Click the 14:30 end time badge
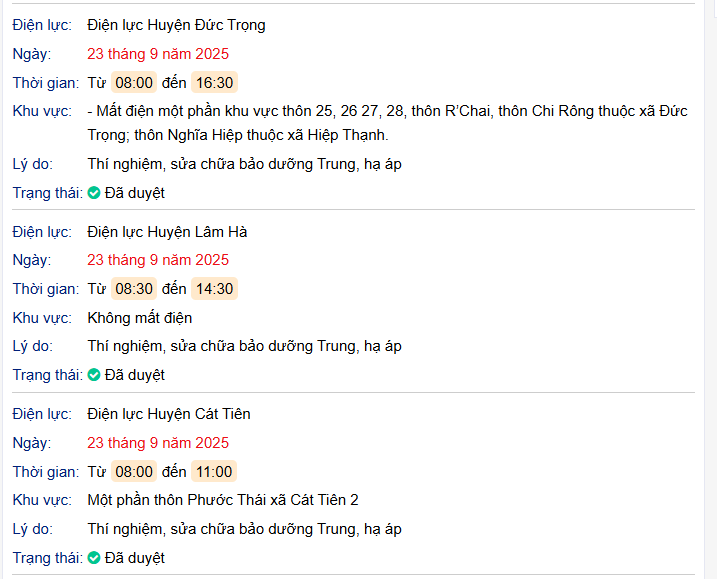 pos(214,289)
